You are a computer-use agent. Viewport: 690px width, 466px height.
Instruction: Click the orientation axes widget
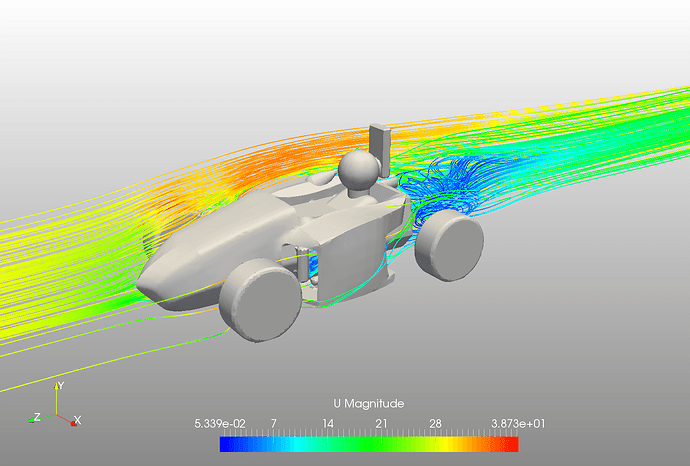click(55, 405)
